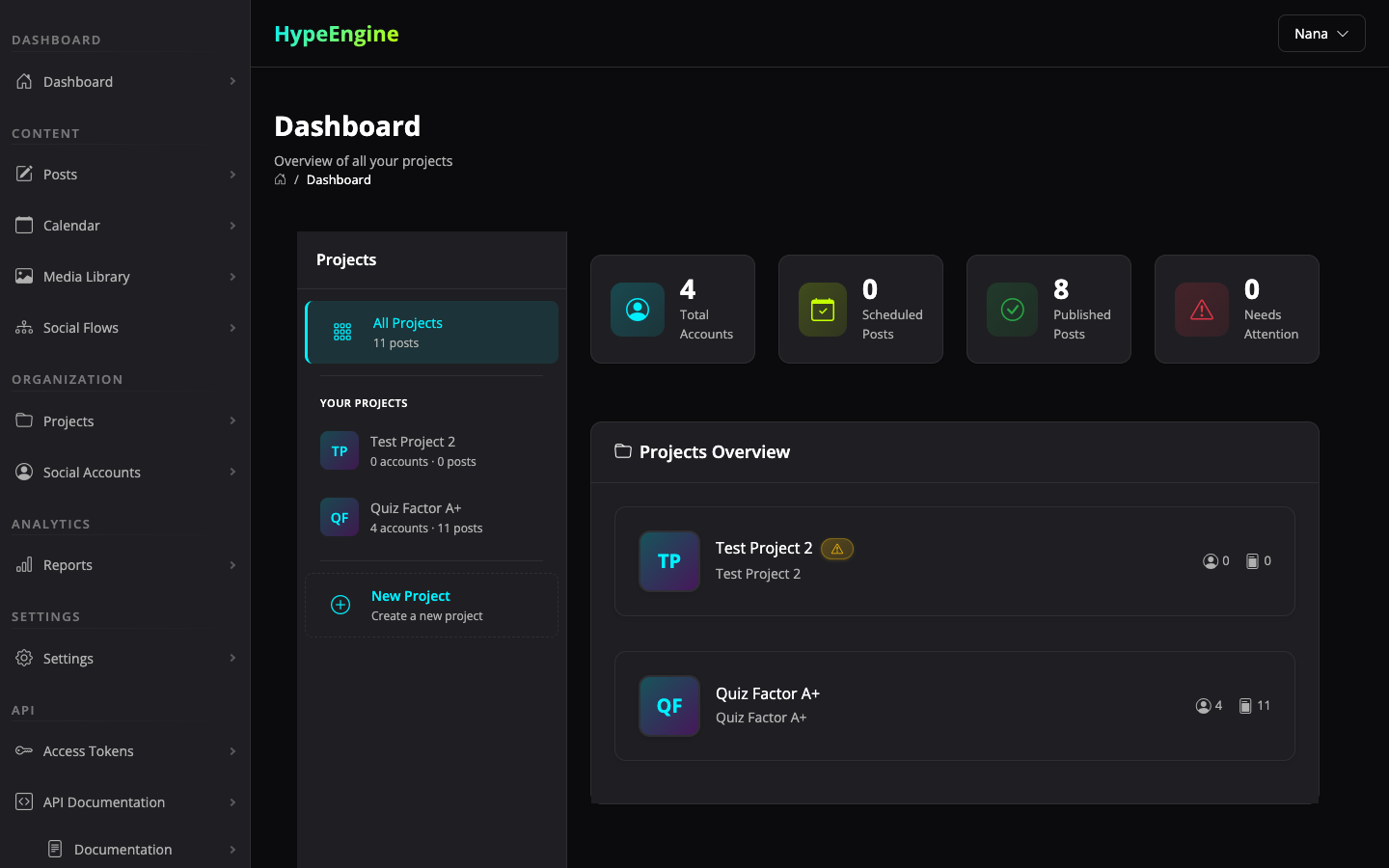Open Social Flows in the sidebar
The width and height of the screenshot is (1389, 868).
coord(125,327)
